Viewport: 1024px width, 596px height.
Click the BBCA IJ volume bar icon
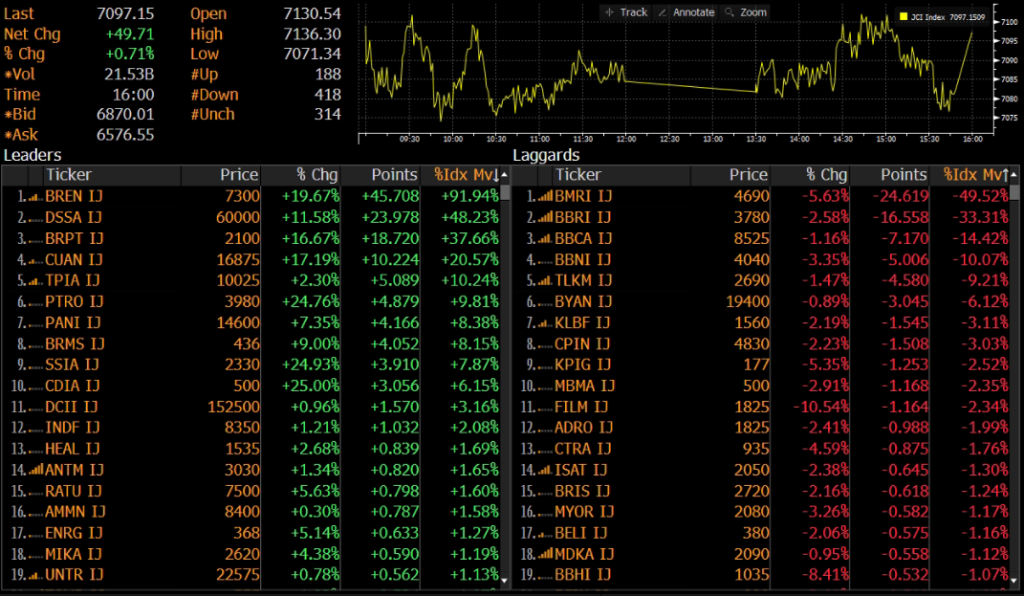coord(545,238)
